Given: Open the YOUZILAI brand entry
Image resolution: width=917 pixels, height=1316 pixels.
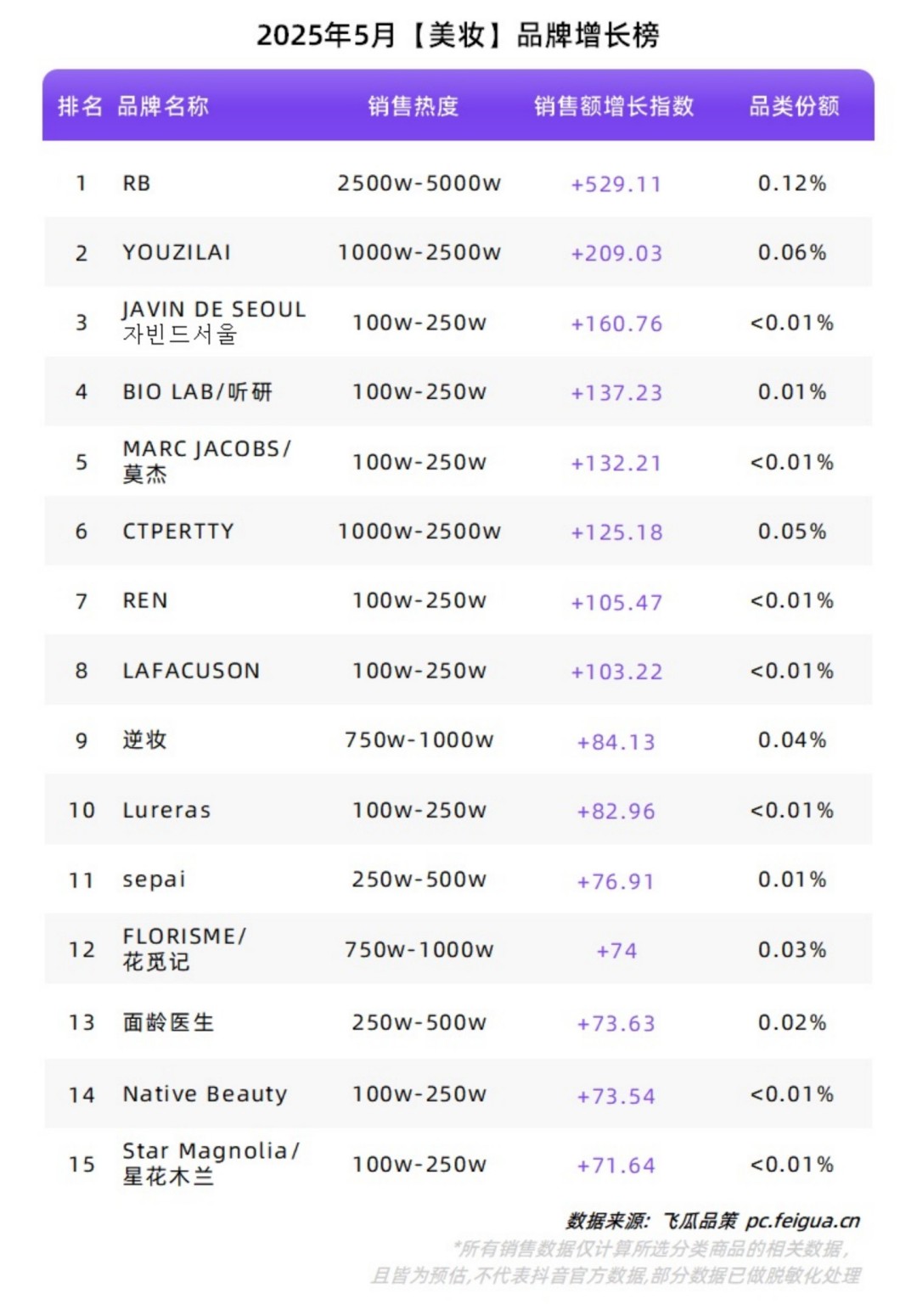Looking at the screenshot, I should pos(177,253).
